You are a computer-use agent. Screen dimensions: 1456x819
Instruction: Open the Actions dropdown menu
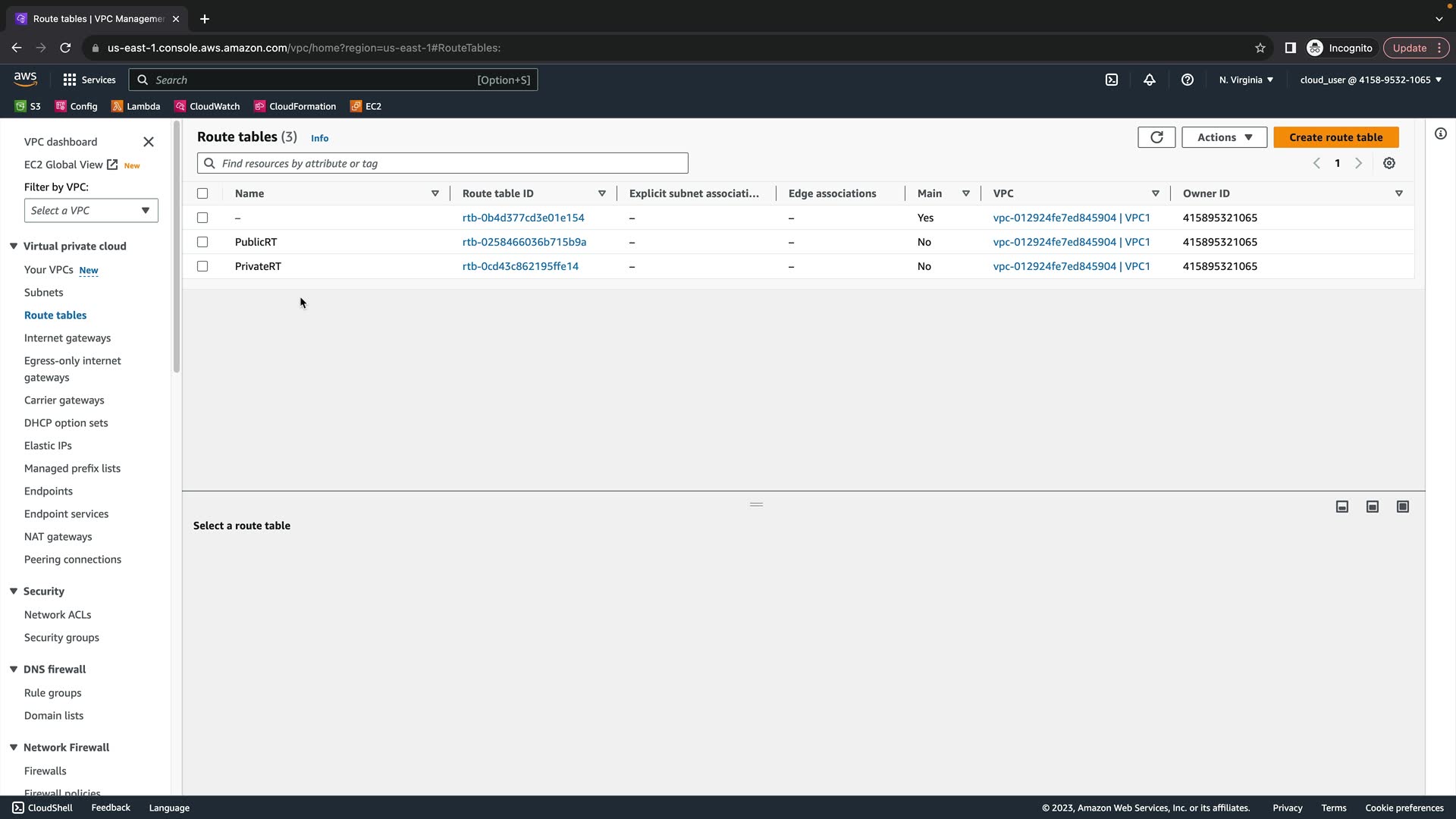point(1224,137)
